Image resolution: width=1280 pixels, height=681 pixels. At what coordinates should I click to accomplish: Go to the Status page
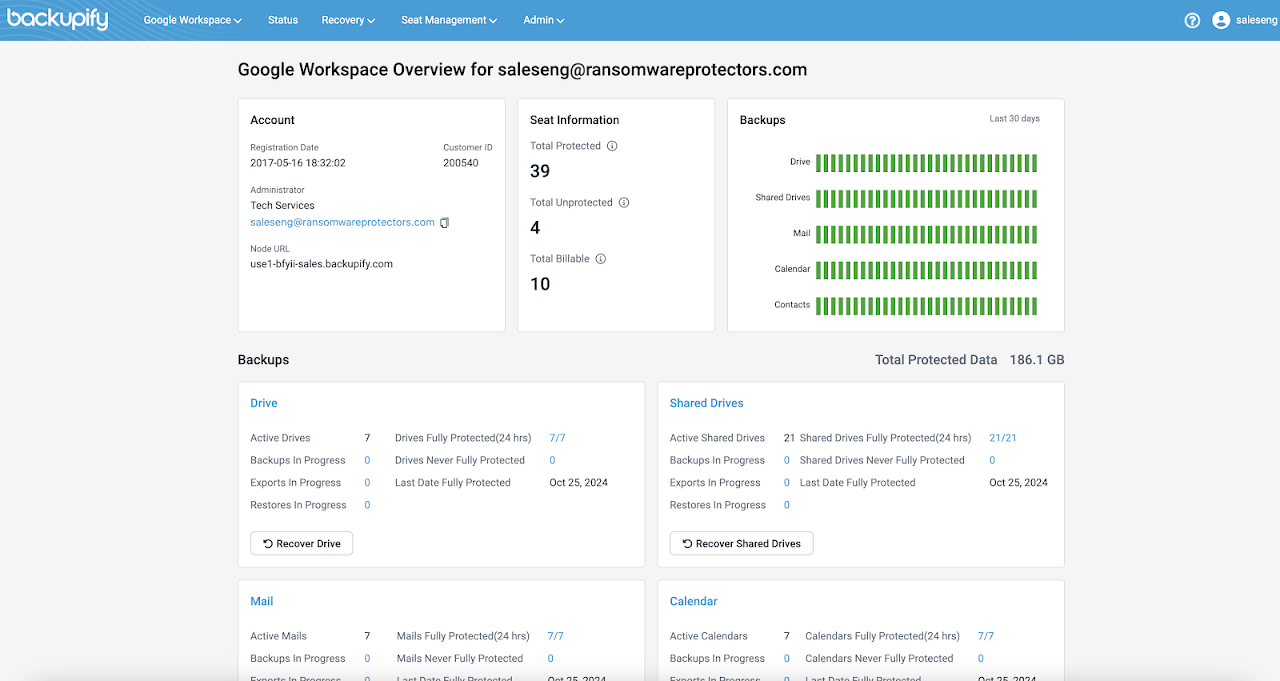pos(283,20)
